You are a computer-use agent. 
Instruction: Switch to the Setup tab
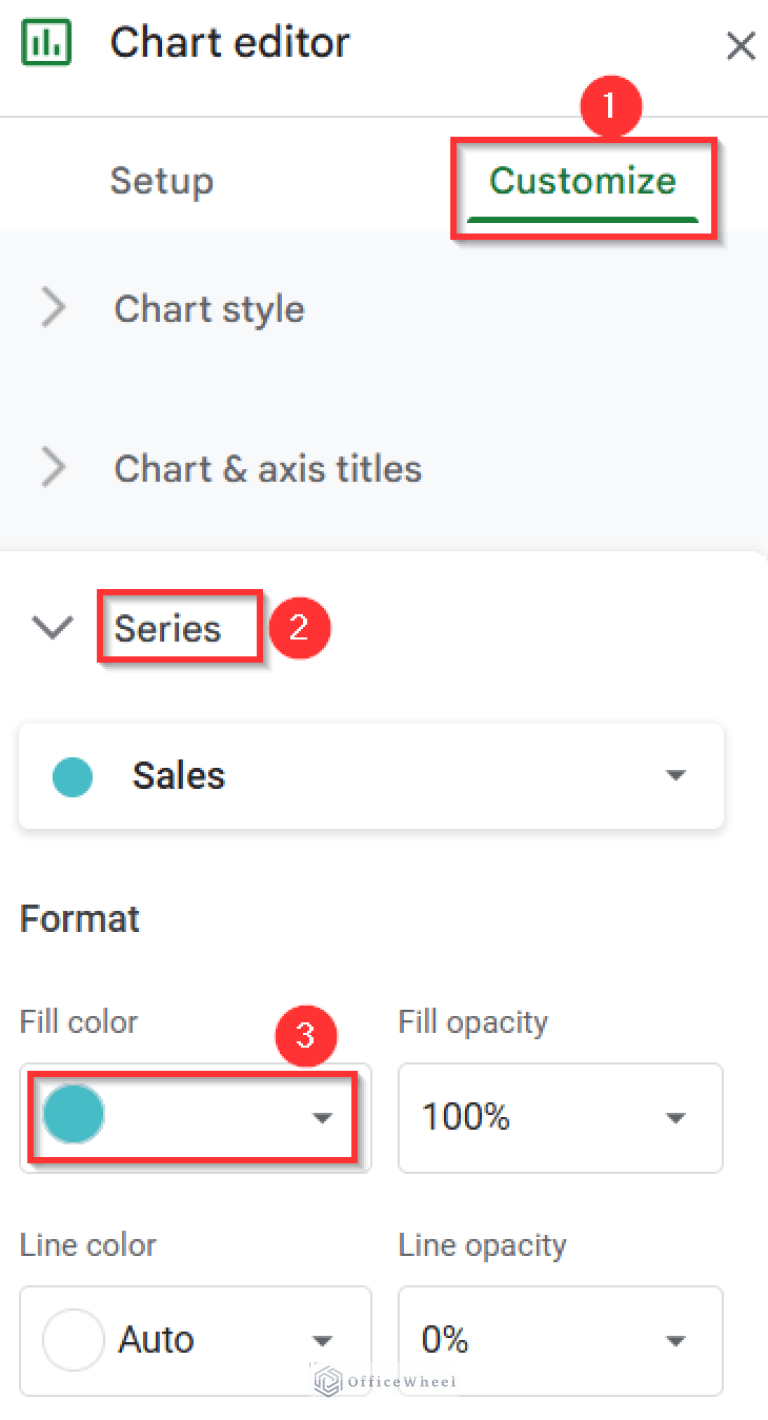click(162, 181)
